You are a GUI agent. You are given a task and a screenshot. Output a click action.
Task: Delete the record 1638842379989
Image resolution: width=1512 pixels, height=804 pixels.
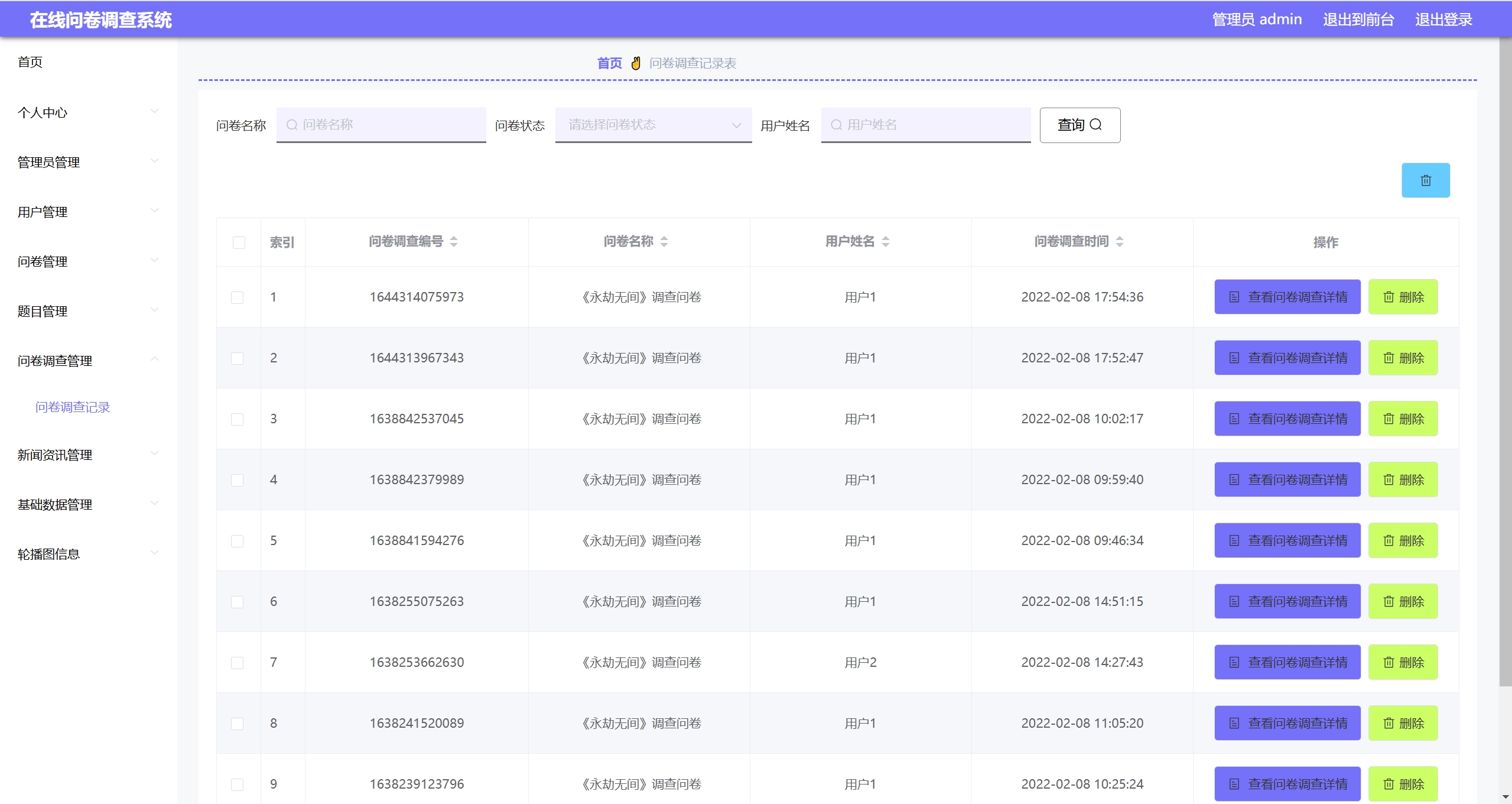[1403, 479]
